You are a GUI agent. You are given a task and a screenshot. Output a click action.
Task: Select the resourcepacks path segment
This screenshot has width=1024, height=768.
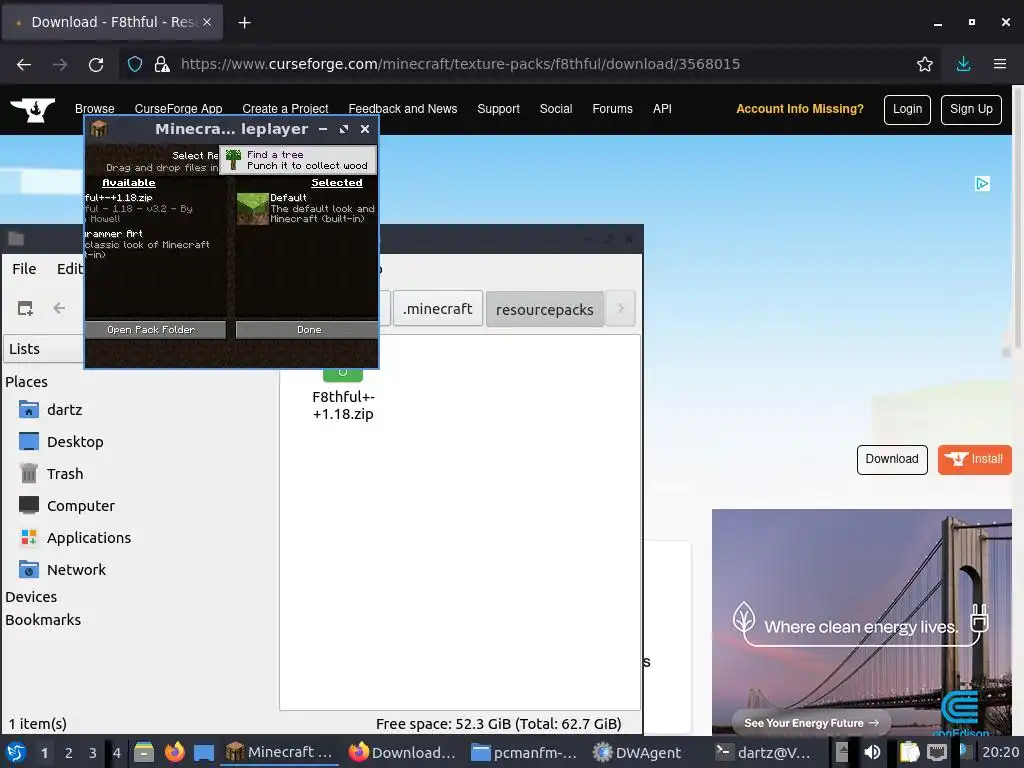tap(545, 309)
